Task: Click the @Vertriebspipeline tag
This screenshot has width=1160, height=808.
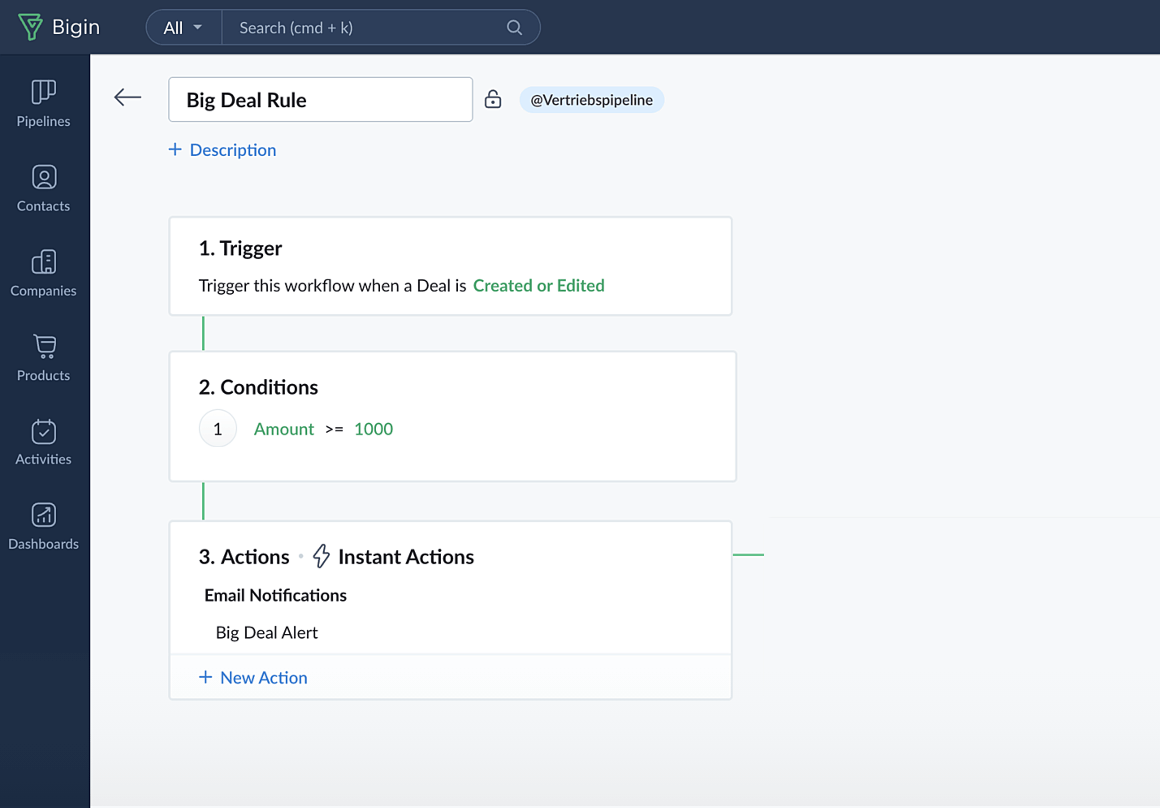Action: [x=591, y=100]
